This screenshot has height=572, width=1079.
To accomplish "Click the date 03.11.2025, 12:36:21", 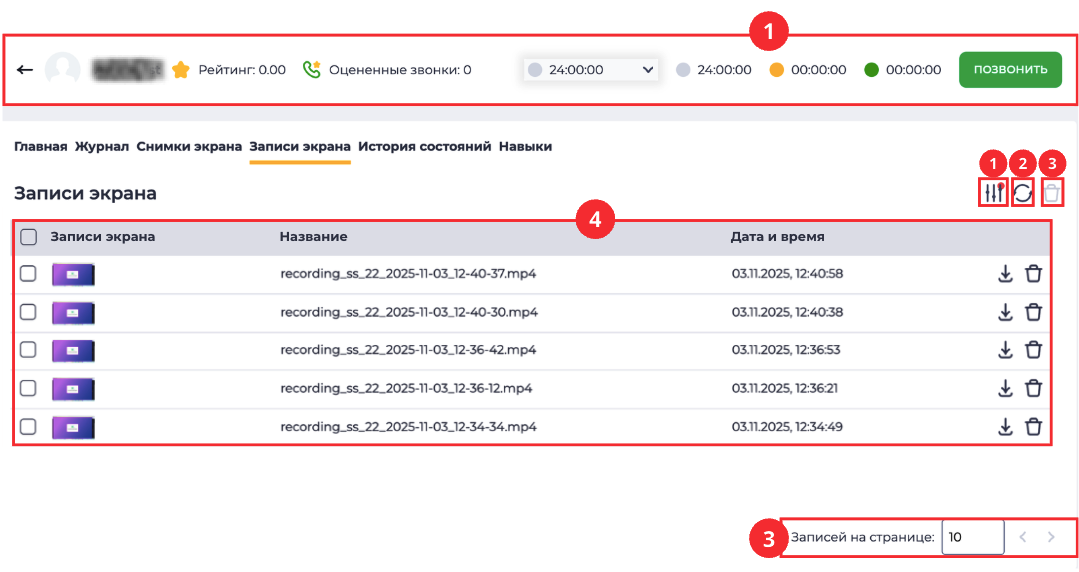I will click(784, 388).
